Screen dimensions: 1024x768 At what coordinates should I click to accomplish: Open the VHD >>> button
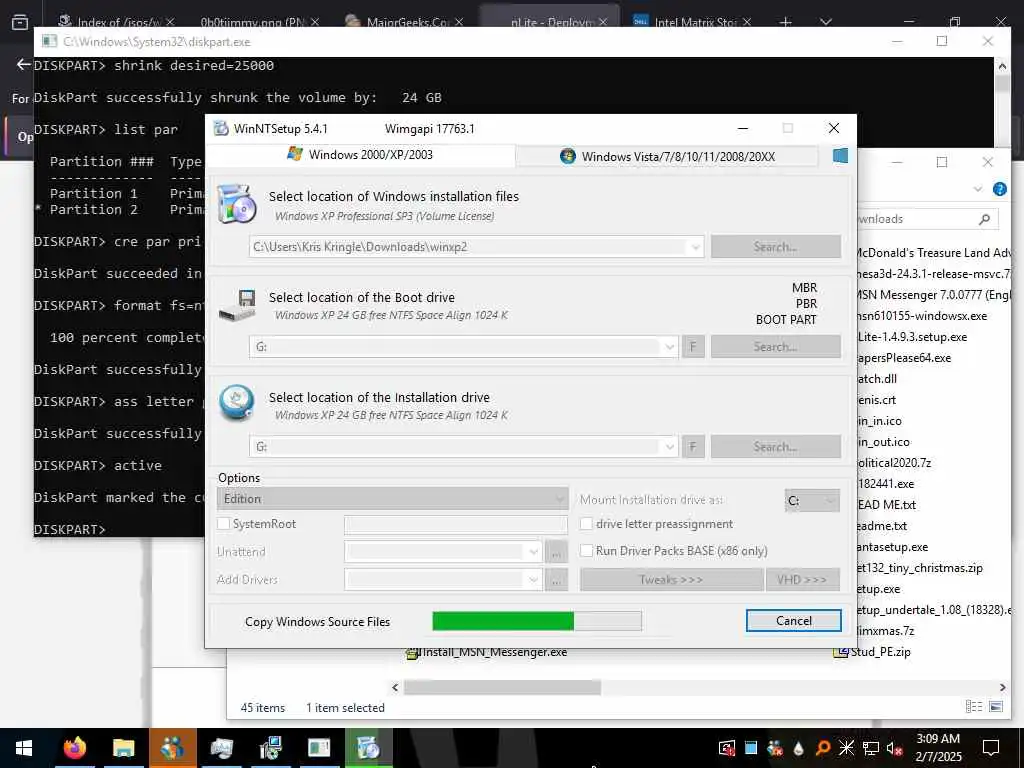pyautogui.click(x=802, y=580)
